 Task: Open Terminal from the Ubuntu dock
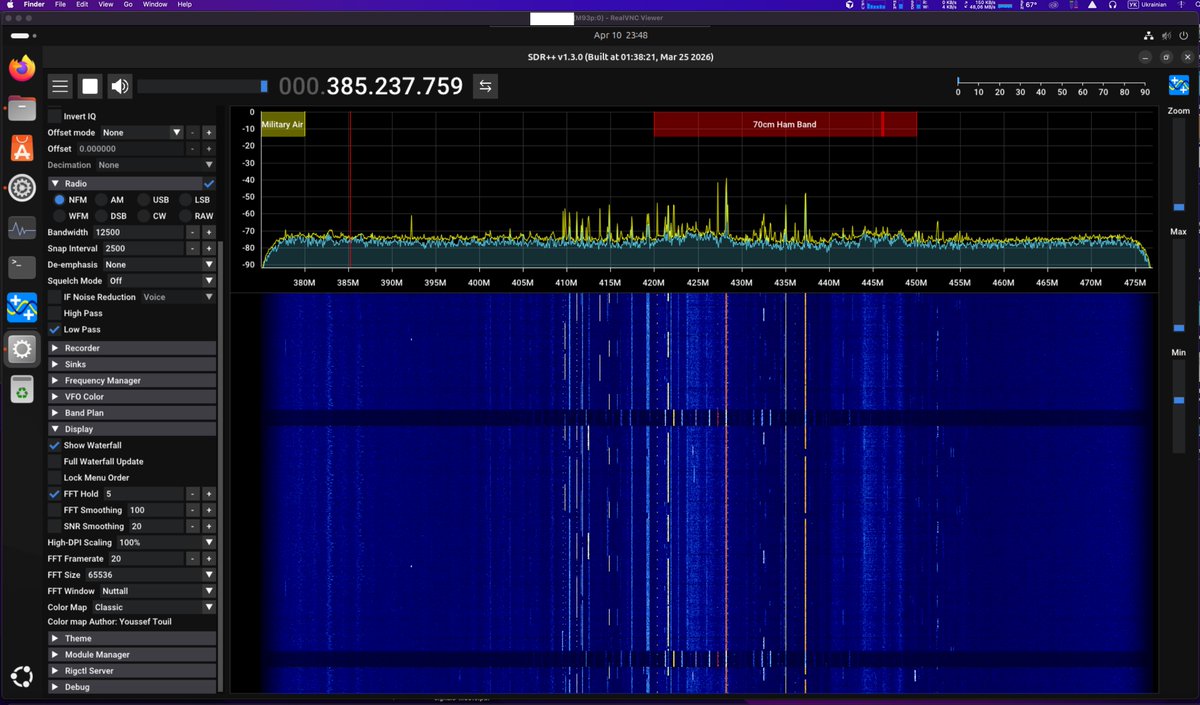[x=22, y=267]
